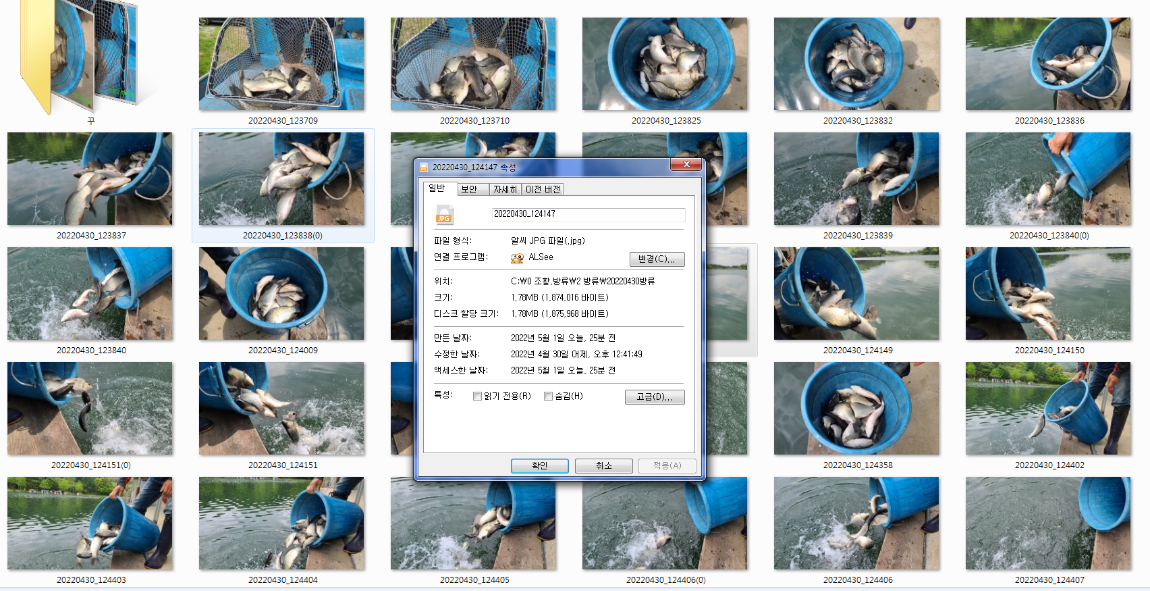The width and height of the screenshot is (1150, 591).
Task: Click the JPG file type icon
Action: [443, 215]
